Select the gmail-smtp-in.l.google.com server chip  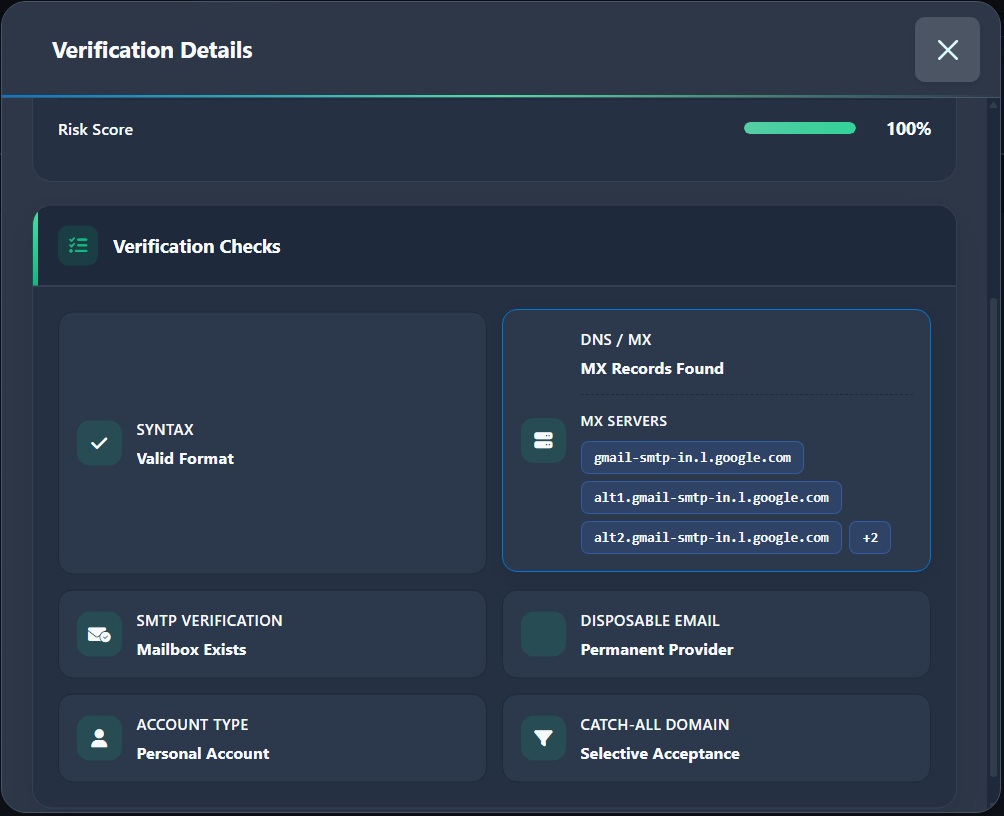[x=692, y=457]
